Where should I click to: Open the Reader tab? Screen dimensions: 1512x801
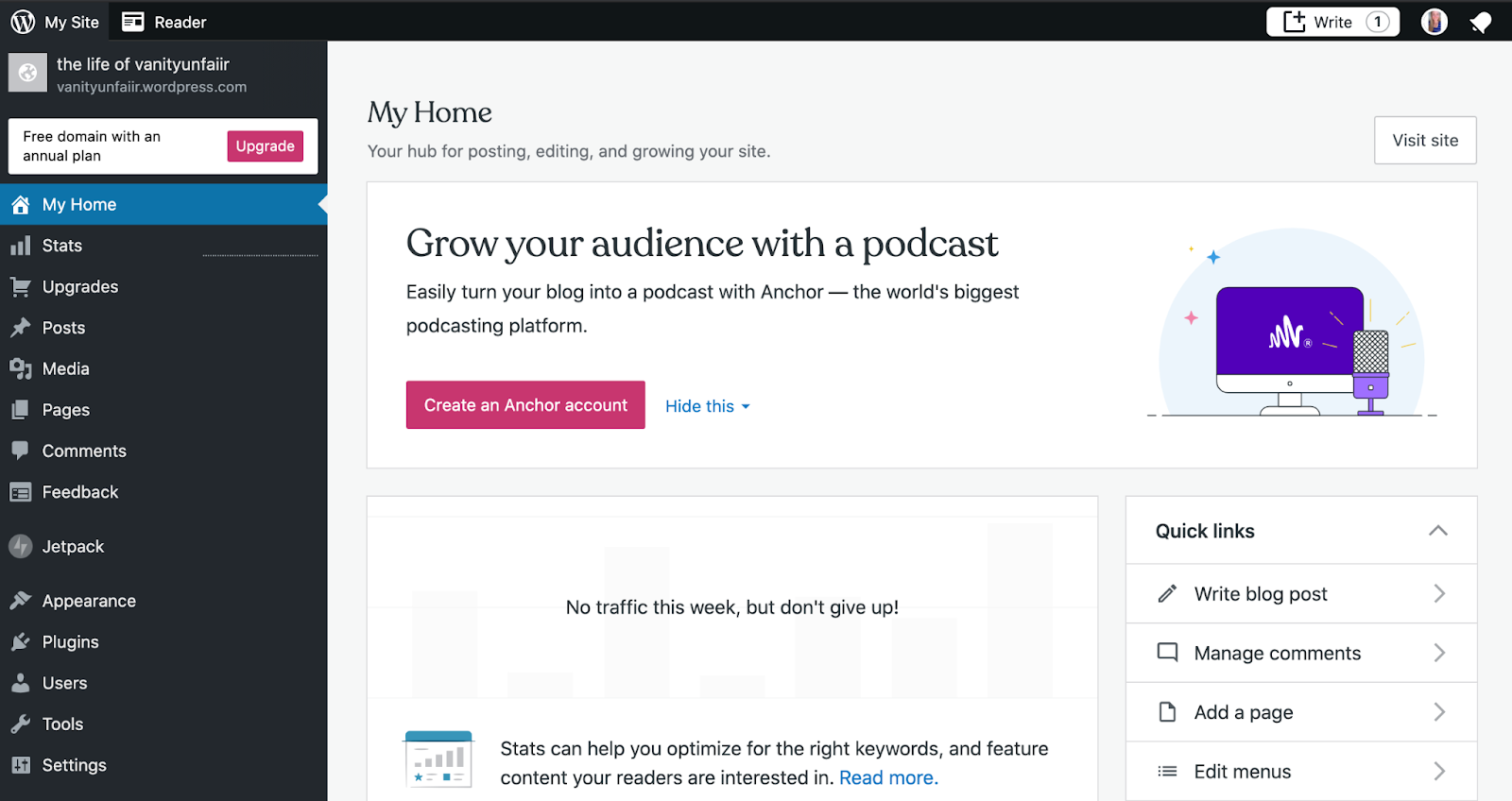point(164,22)
